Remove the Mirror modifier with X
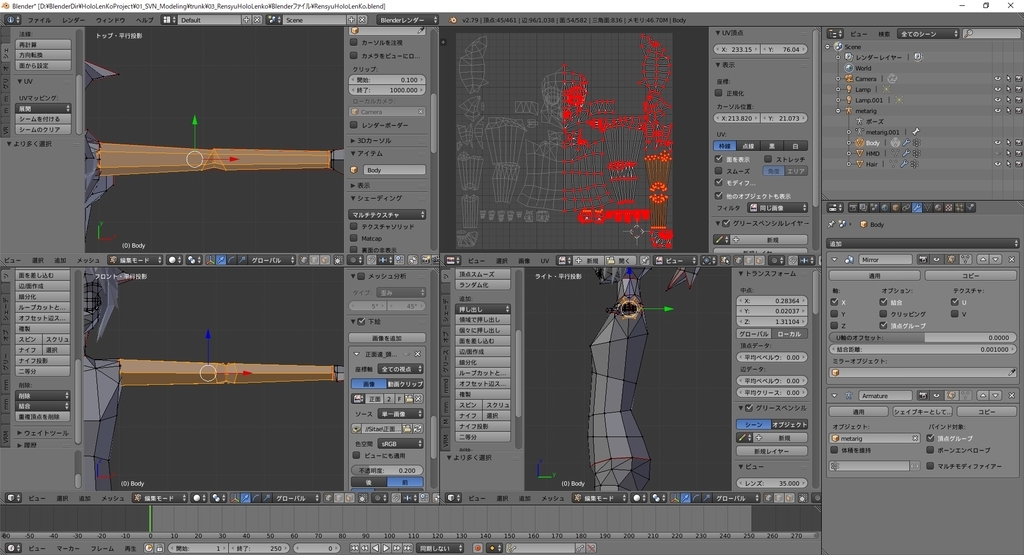Screen dimensions: 1024x555 coord(1012,259)
